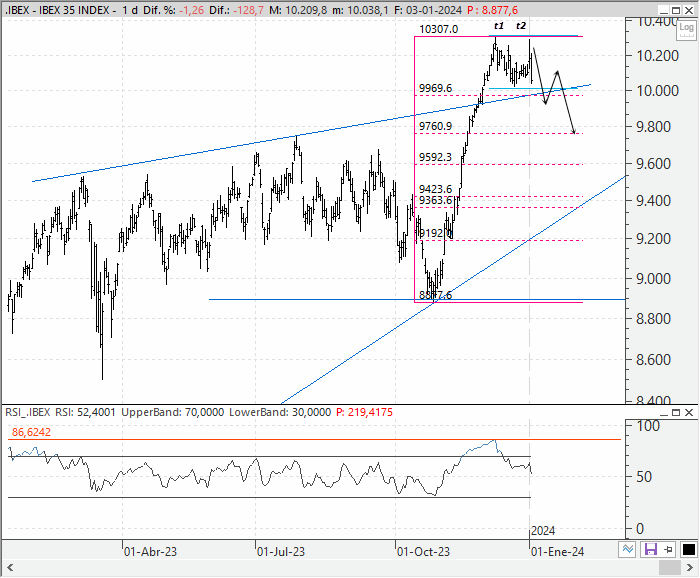This screenshot has width=700, height=578.
Task: Click the '9.800' price axis label
Action: click(x=654, y=127)
